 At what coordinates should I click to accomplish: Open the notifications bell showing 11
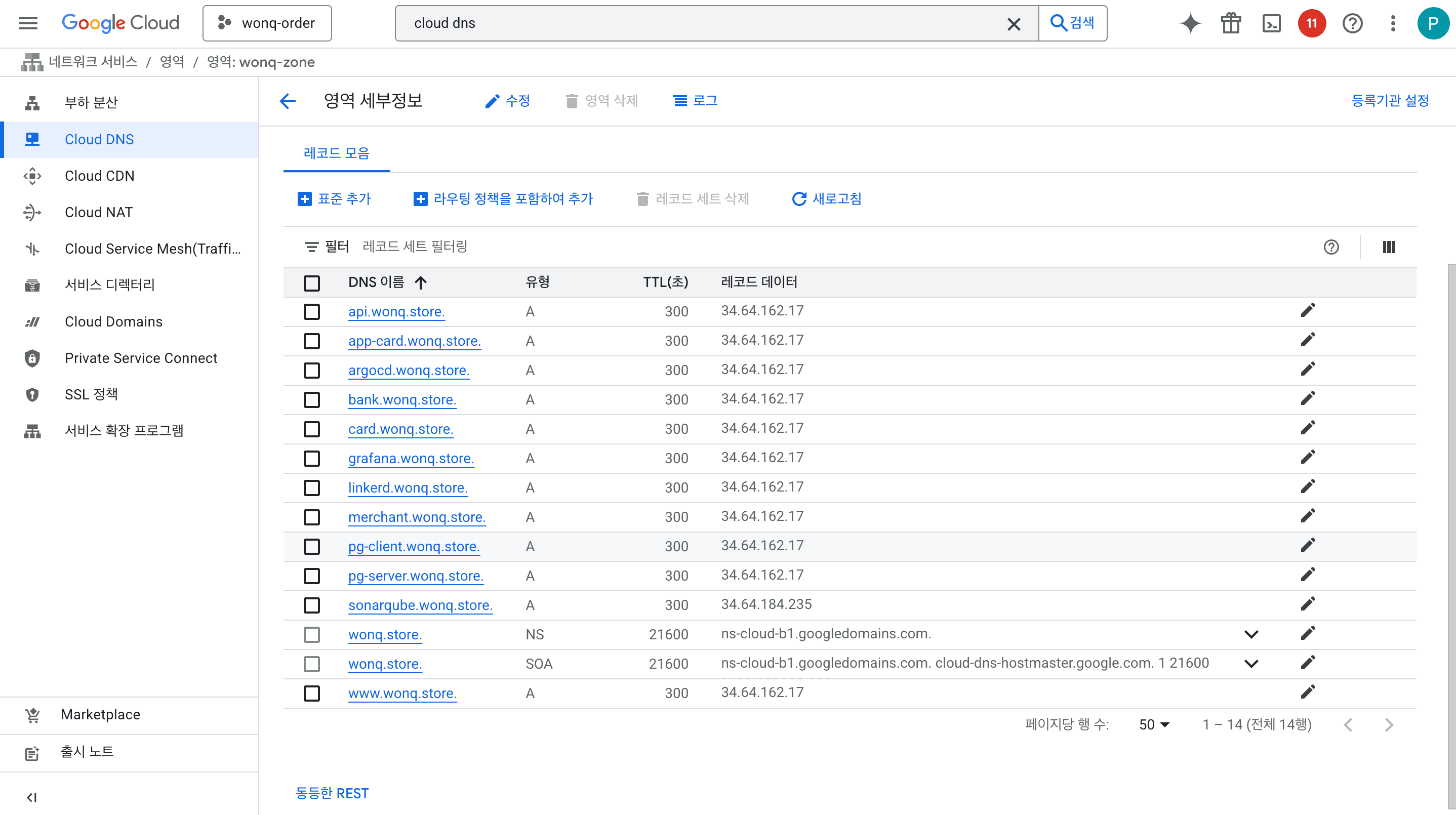tap(1311, 23)
